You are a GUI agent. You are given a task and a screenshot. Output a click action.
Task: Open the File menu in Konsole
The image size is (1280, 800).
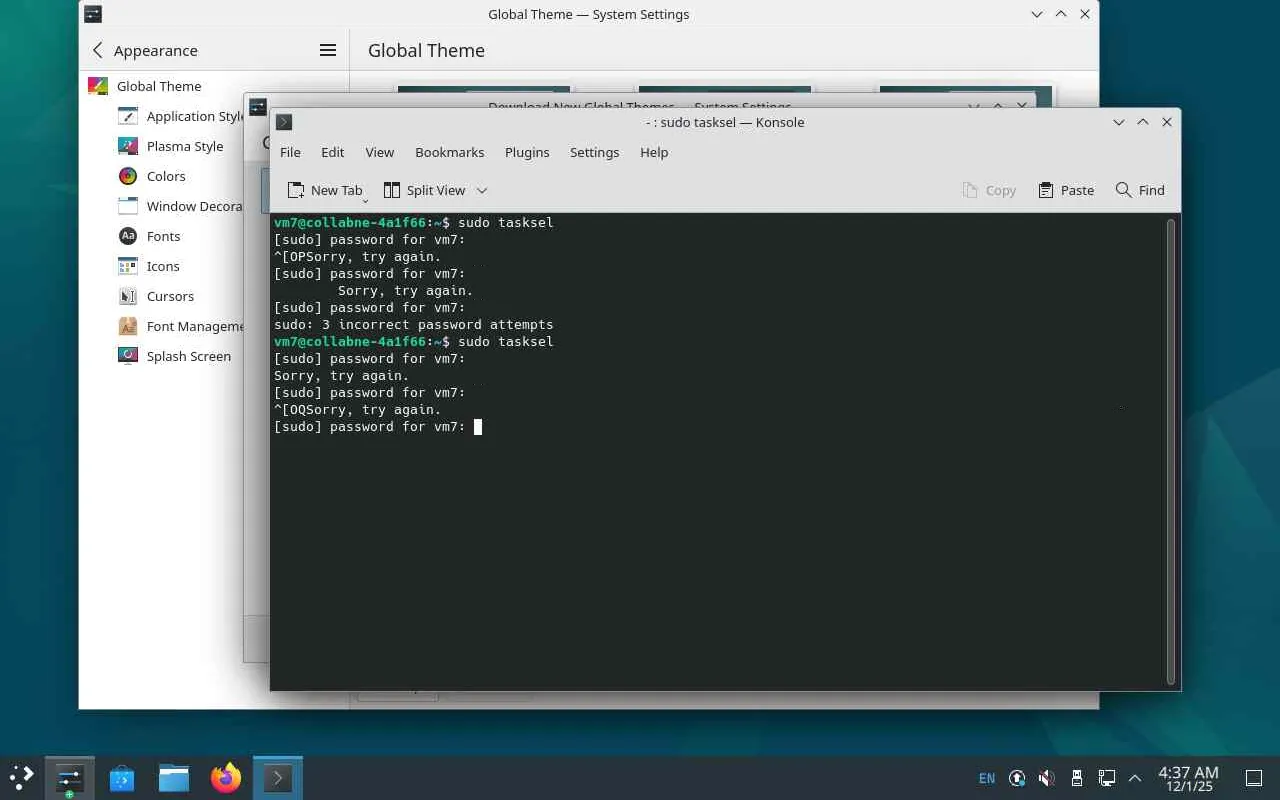(x=290, y=152)
